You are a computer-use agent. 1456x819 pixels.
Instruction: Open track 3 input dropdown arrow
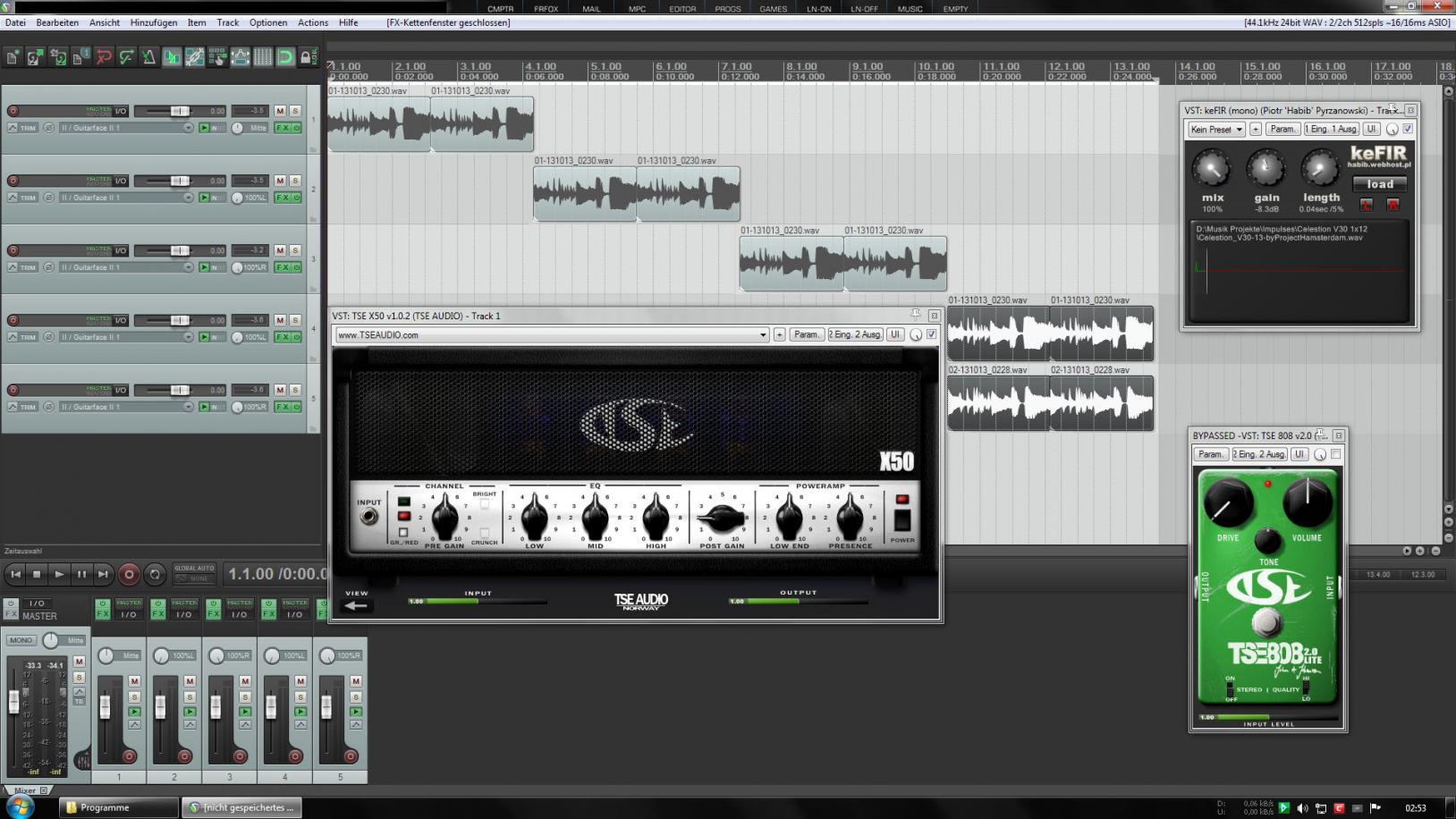(188, 267)
